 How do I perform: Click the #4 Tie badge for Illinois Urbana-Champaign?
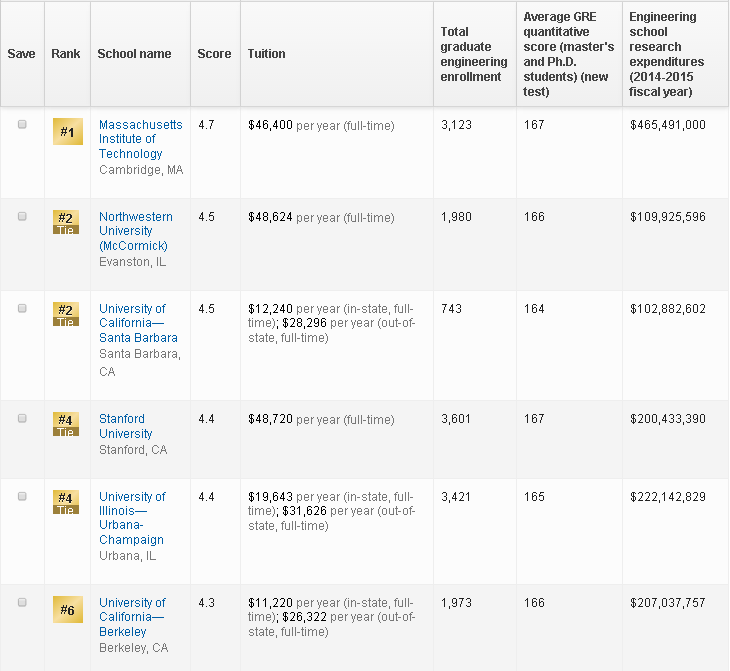[x=66, y=502]
